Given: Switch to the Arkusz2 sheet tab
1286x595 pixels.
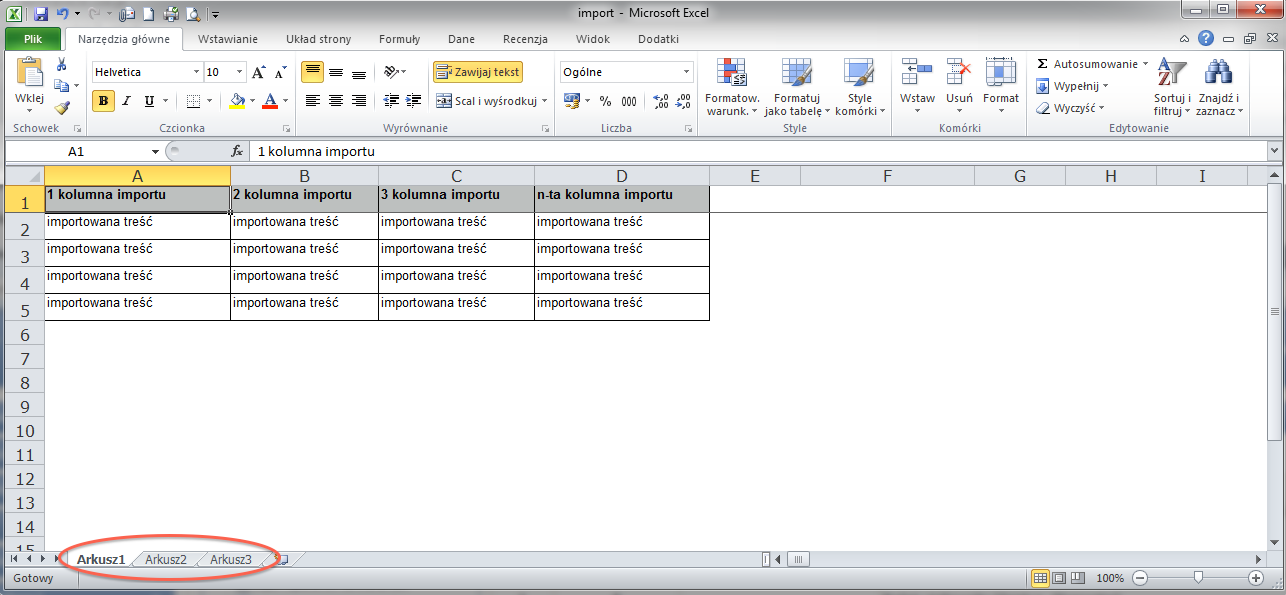Looking at the screenshot, I should pyautogui.click(x=165, y=559).
